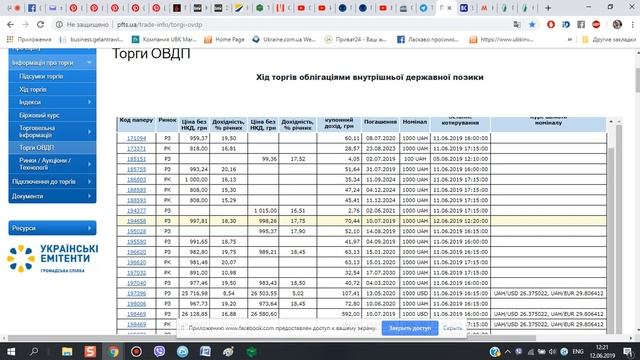Image resolution: width=640 pixels, height=360 pixels.
Task: Open the orange S app in taskbar
Action: 90,351
